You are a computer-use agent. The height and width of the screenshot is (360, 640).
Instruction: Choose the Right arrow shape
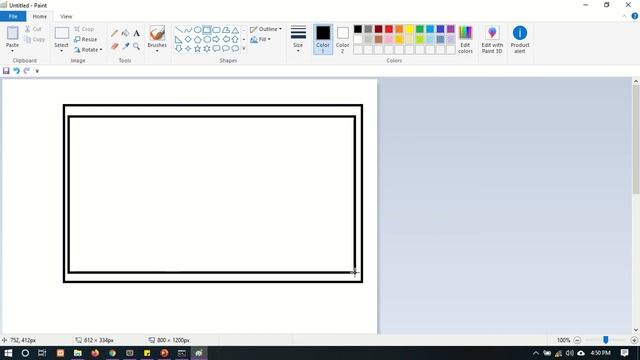tap(216, 40)
